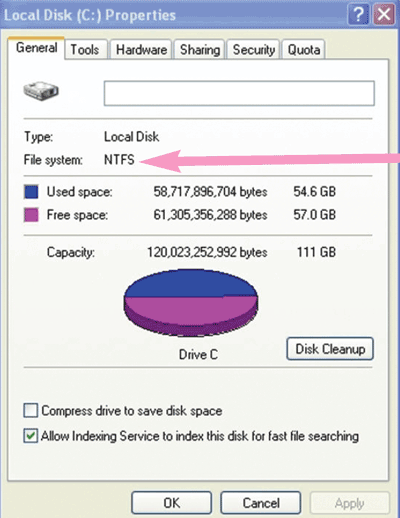Close the Properties dialog with X
The image size is (400, 518).
[384, 15]
